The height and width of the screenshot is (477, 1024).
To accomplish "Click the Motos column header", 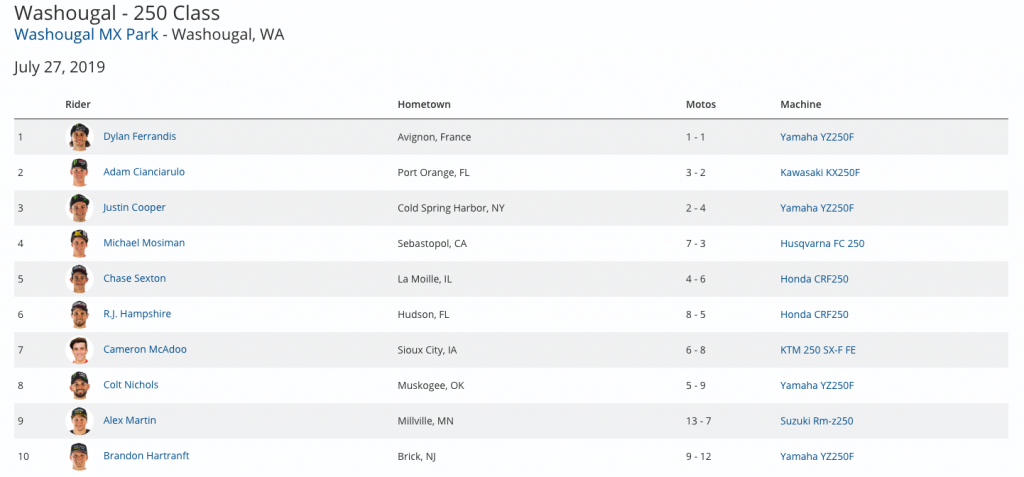I will tap(700, 104).
